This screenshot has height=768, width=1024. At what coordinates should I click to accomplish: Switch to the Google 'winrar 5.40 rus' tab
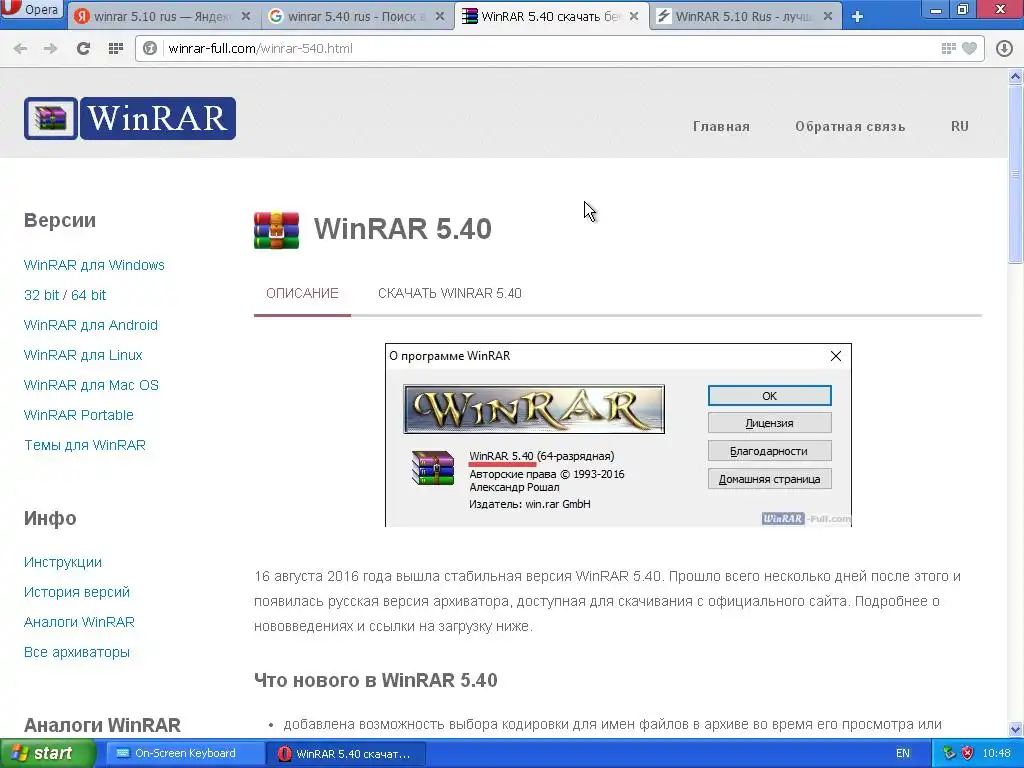[357, 16]
